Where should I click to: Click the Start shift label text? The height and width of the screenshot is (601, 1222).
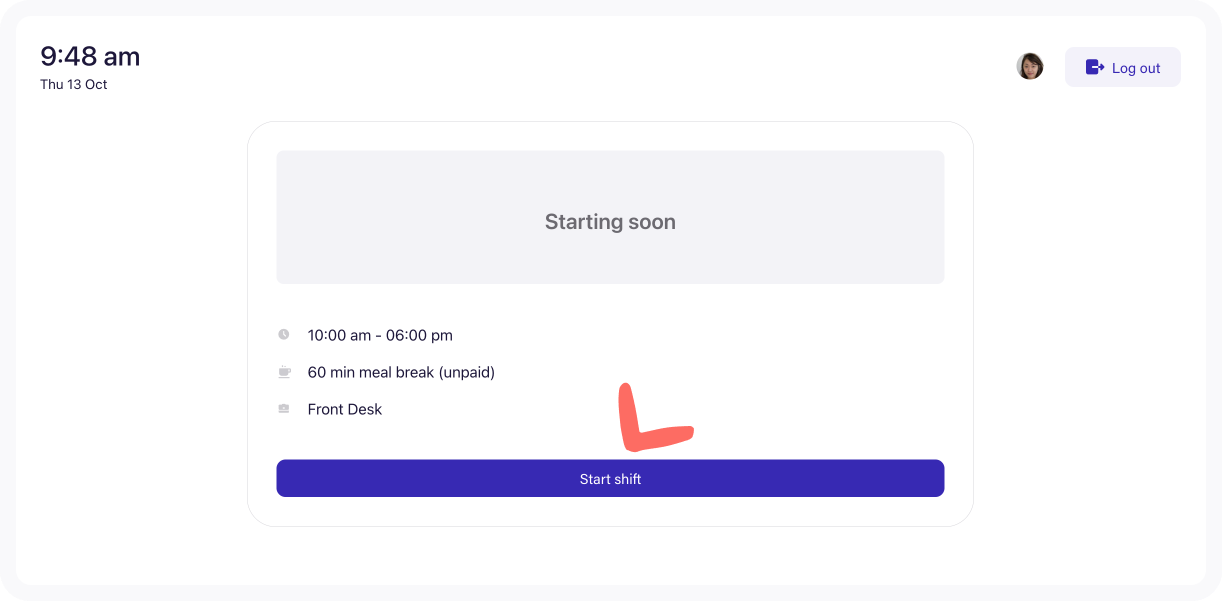pos(610,479)
